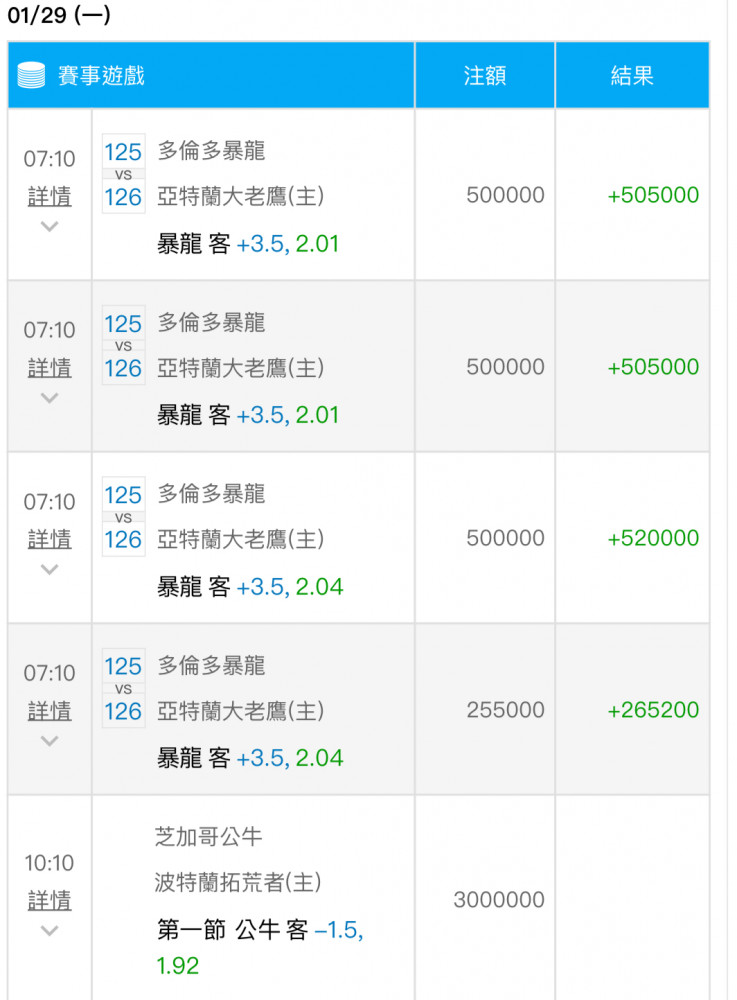The width and height of the screenshot is (737, 1000).
Task: Expand chevron under the 10:10 bet's 詳情
Action: point(49,930)
